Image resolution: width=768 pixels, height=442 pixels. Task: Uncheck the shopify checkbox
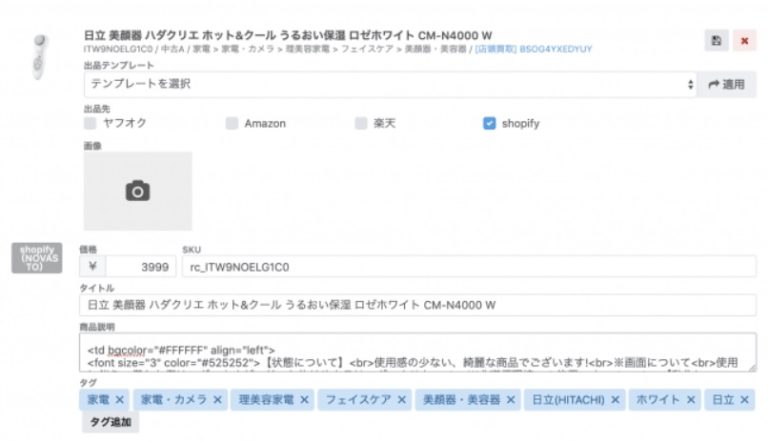pyautogui.click(x=489, y=123)
